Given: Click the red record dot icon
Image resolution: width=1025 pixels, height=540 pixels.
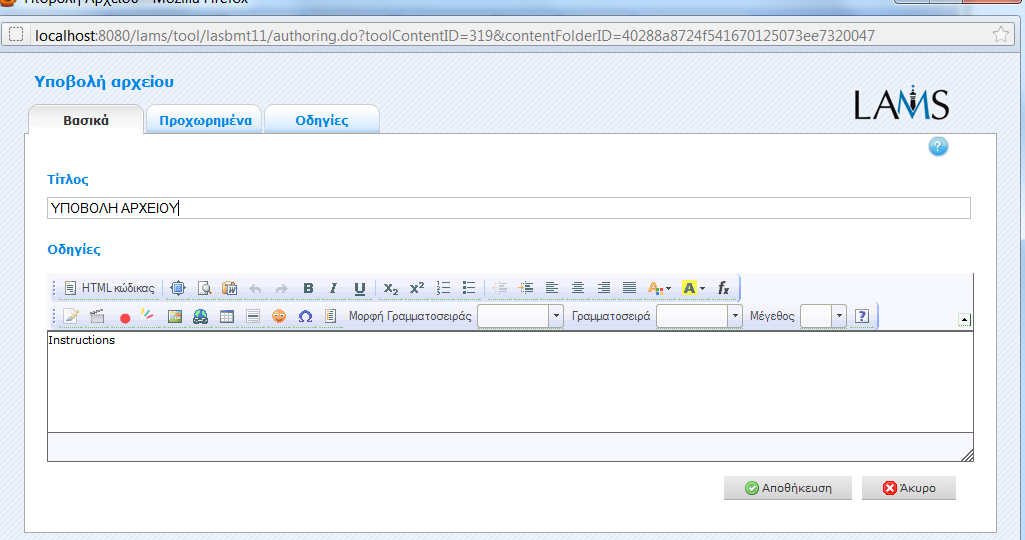Looking at the screenshot, I should [x=125, y=318].
